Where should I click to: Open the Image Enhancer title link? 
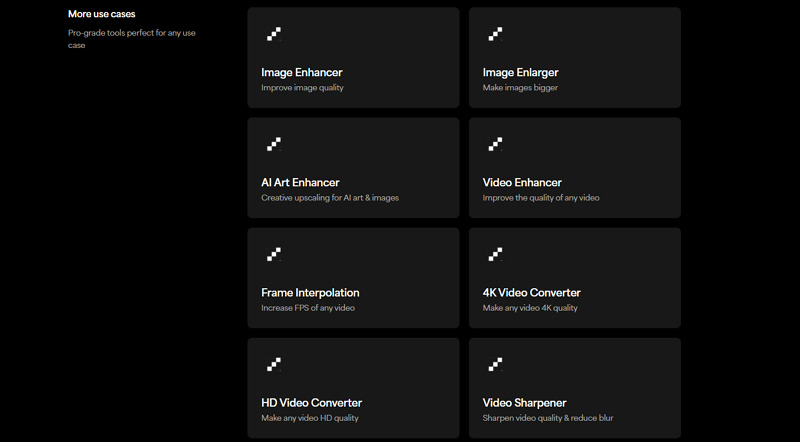(301, 73)
